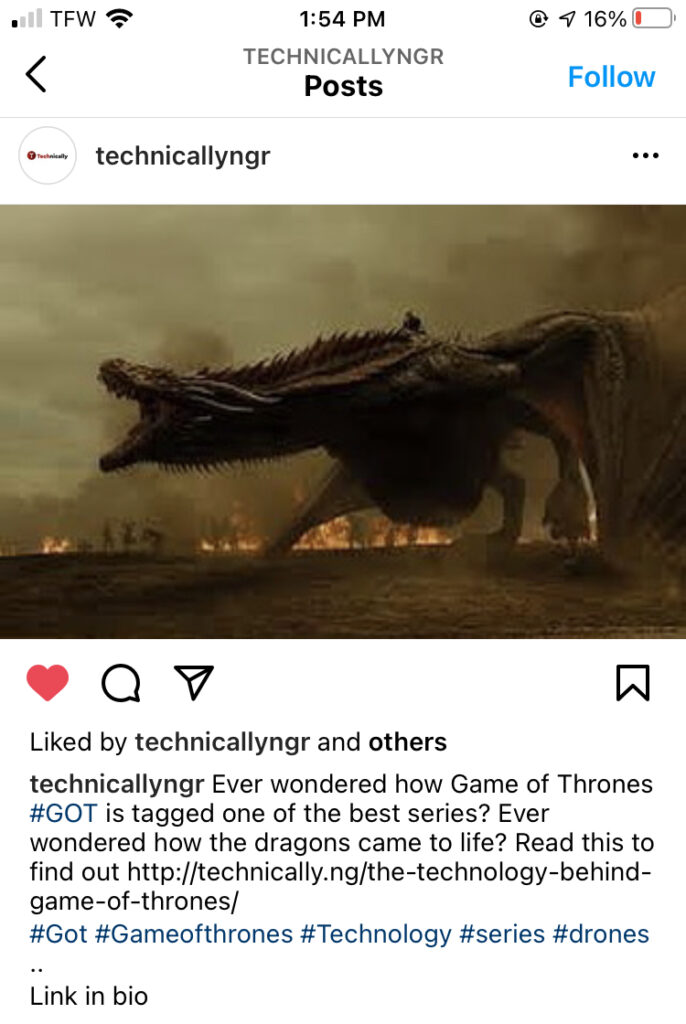This screenshot has width=686, height=1024.
Task: Open technicallyngr username in post header
Action: [x=183, y=156]
